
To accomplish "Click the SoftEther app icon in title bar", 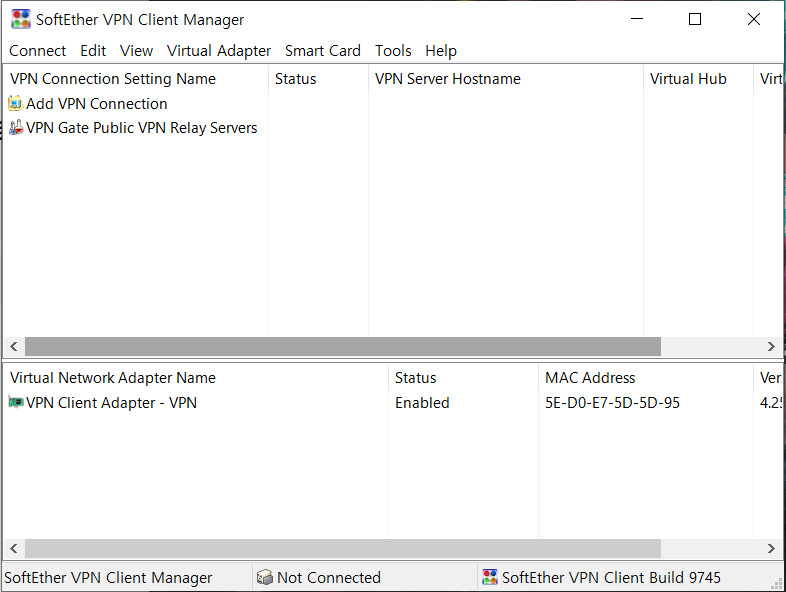I will (x=21, y=19).
